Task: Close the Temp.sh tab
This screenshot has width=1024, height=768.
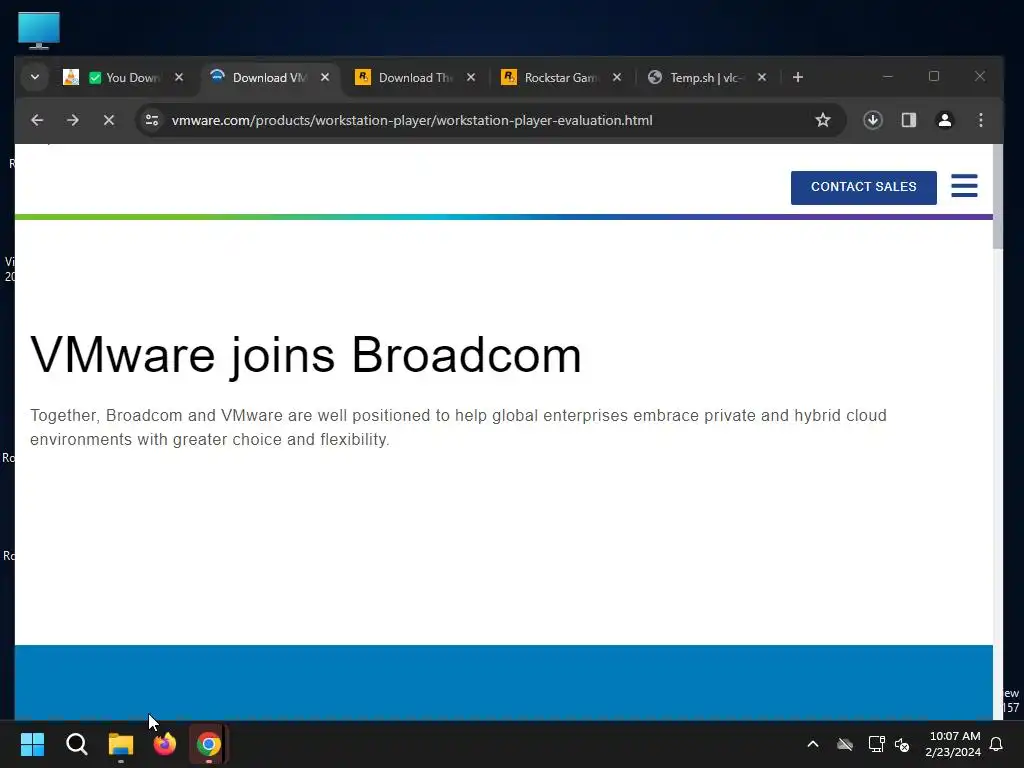Action: point(761,77)
